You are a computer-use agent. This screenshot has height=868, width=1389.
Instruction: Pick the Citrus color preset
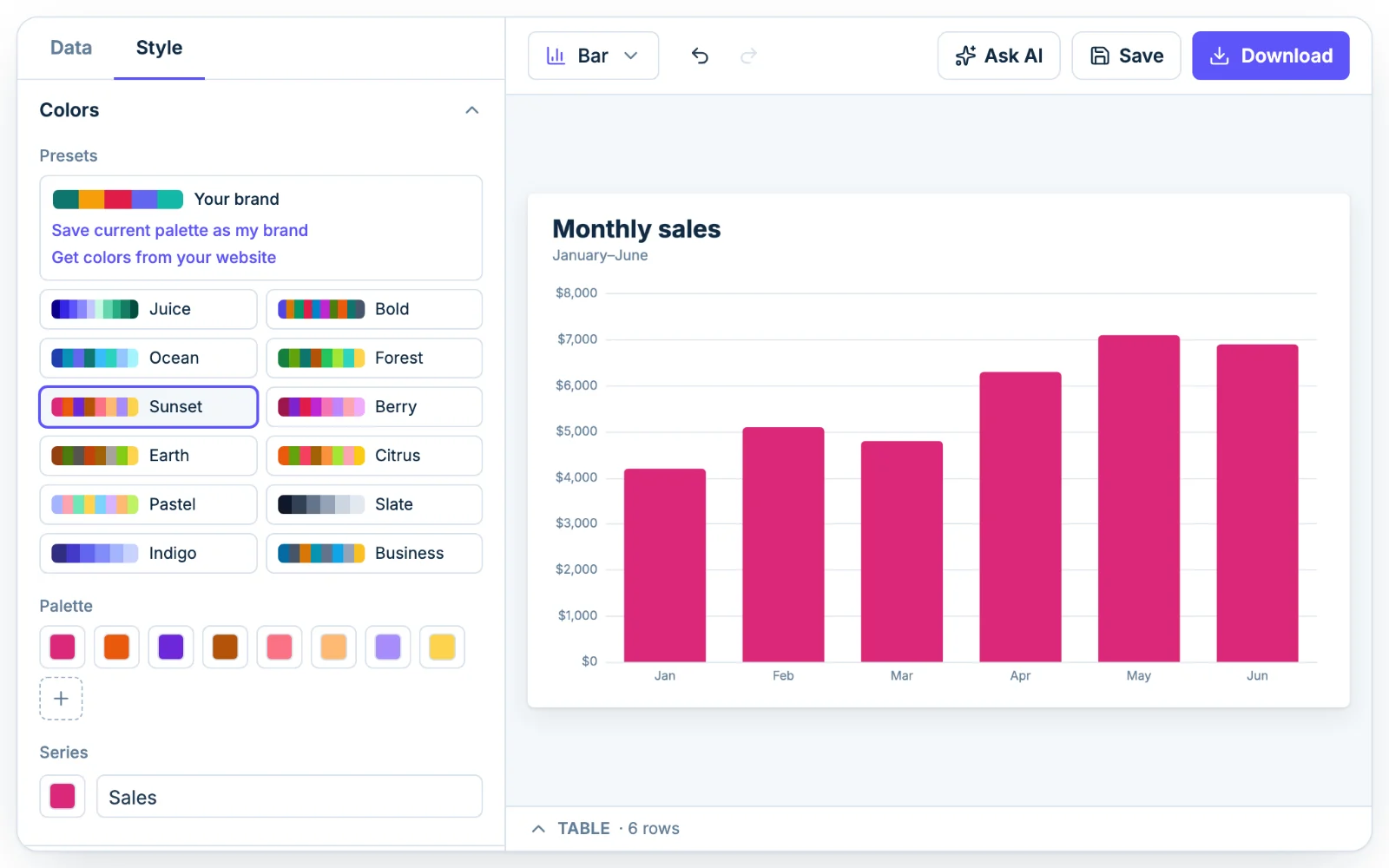pyautogui.click(x=374, y=456)
